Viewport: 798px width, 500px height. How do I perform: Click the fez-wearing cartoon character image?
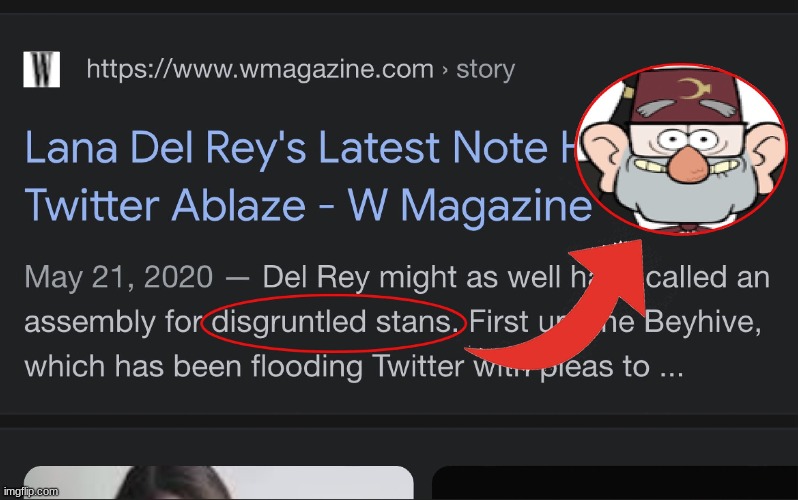681,149
